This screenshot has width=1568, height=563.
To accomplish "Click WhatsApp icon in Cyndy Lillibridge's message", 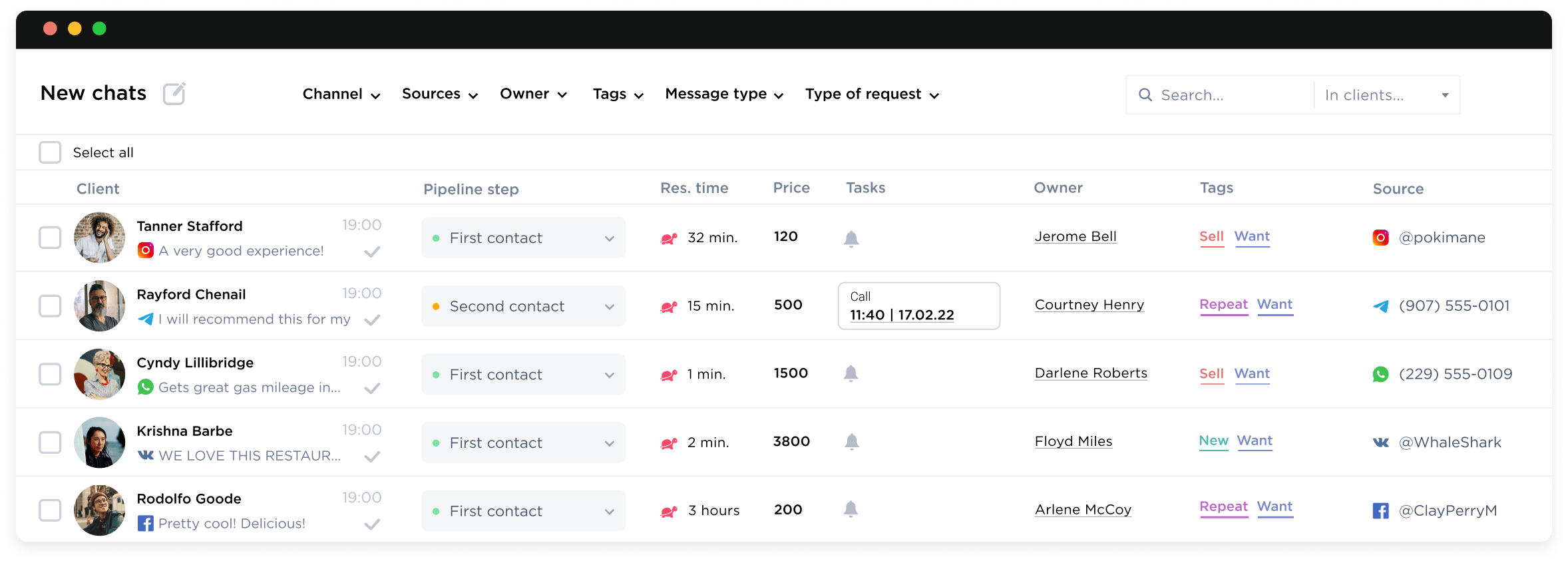I will click(146, 387).
